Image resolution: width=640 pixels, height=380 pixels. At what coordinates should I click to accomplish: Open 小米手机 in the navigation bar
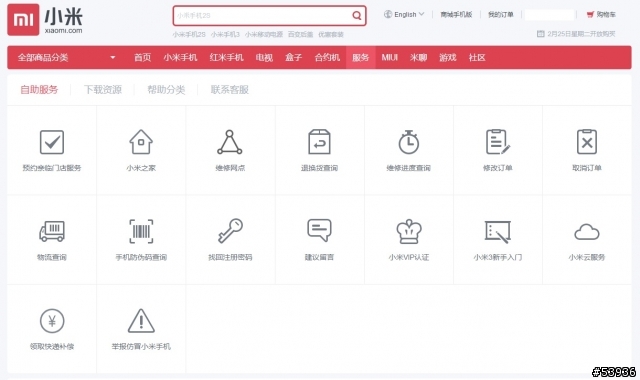point(180,58)
